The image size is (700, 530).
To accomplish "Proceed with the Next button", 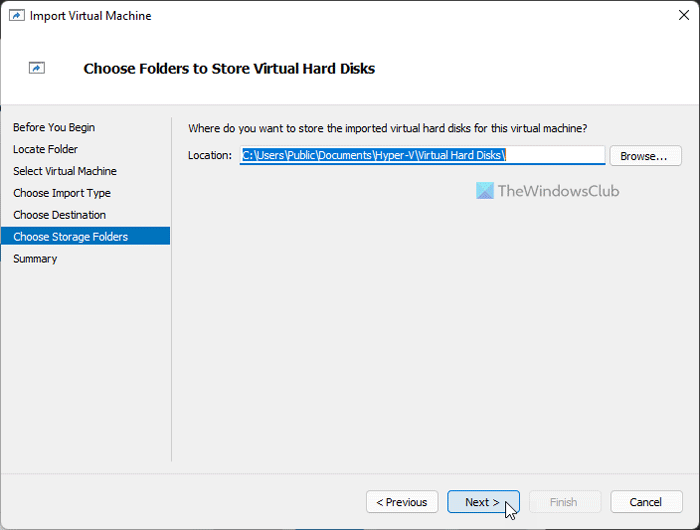I will (x=483, y=502).
